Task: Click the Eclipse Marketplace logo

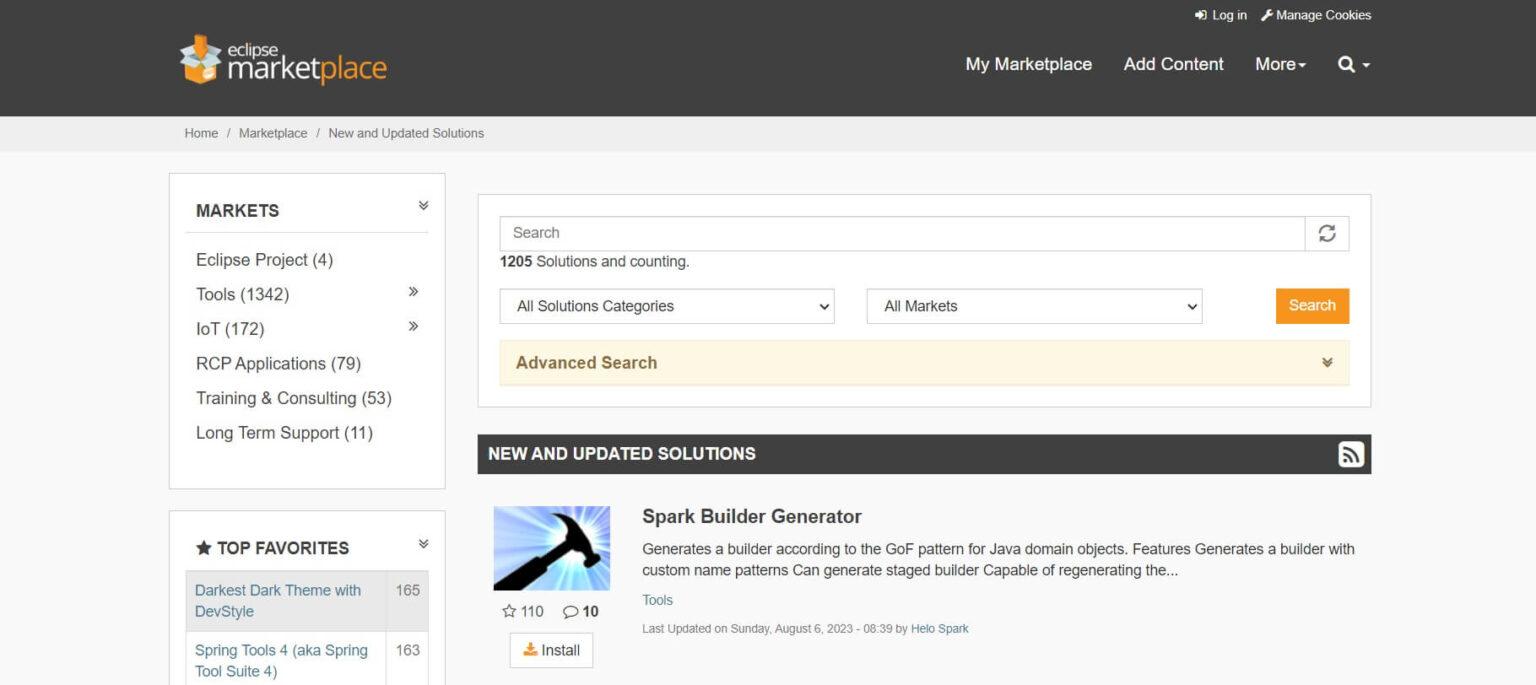Action: pos(283,60)
